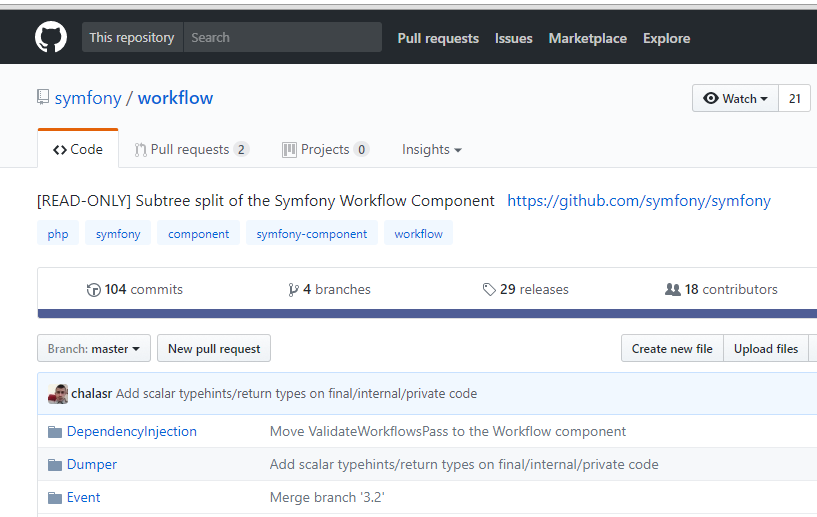Open the Watch dropdown button
Screen dimensions: 817x517
point(735,98)
